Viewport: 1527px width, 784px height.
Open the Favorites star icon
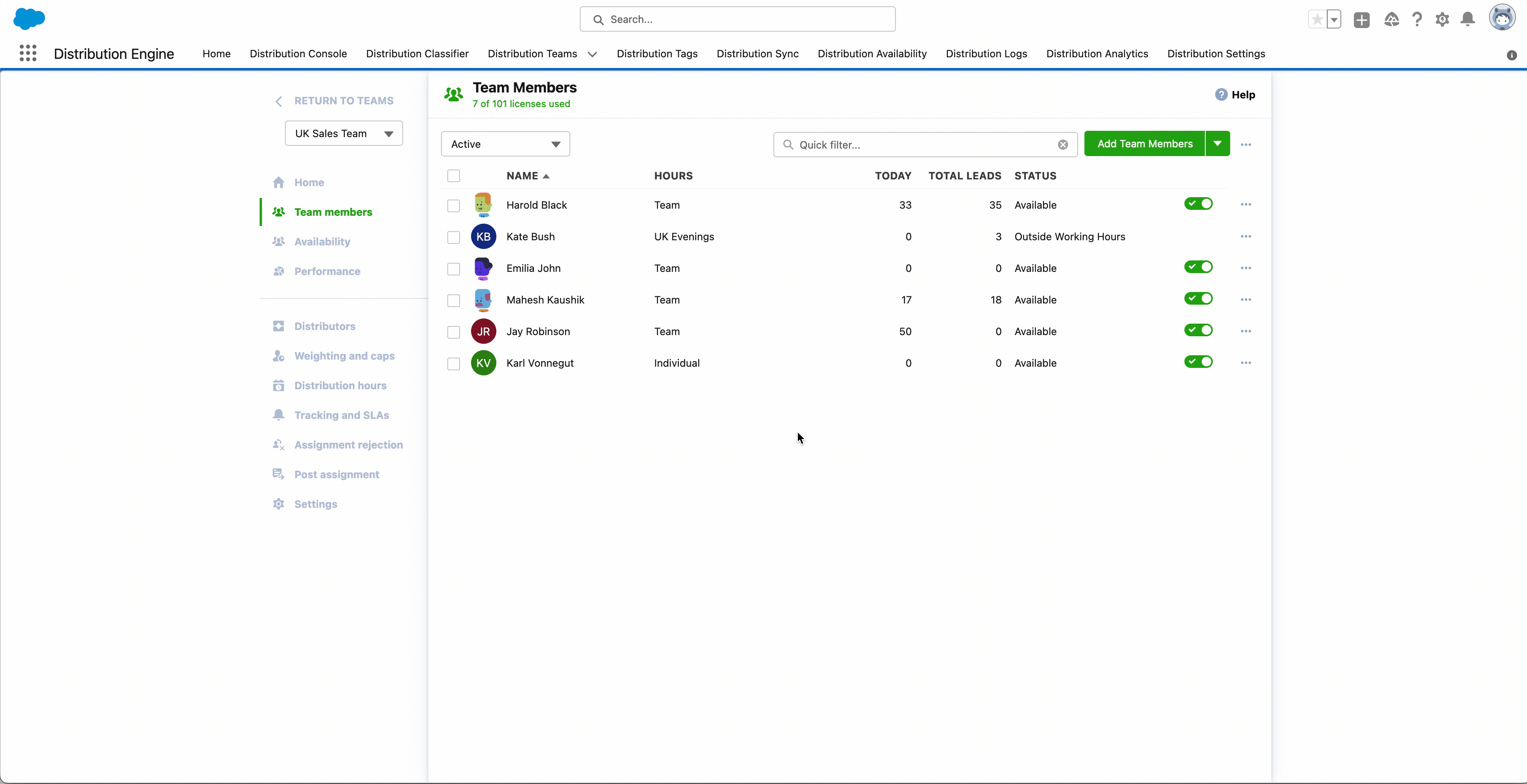coord(1317,19)
